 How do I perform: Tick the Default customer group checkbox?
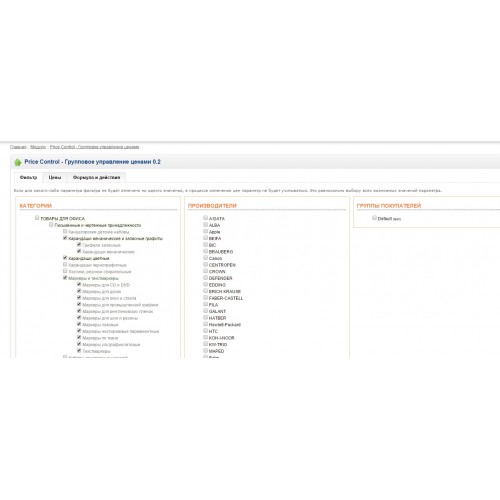click(374, 218)
